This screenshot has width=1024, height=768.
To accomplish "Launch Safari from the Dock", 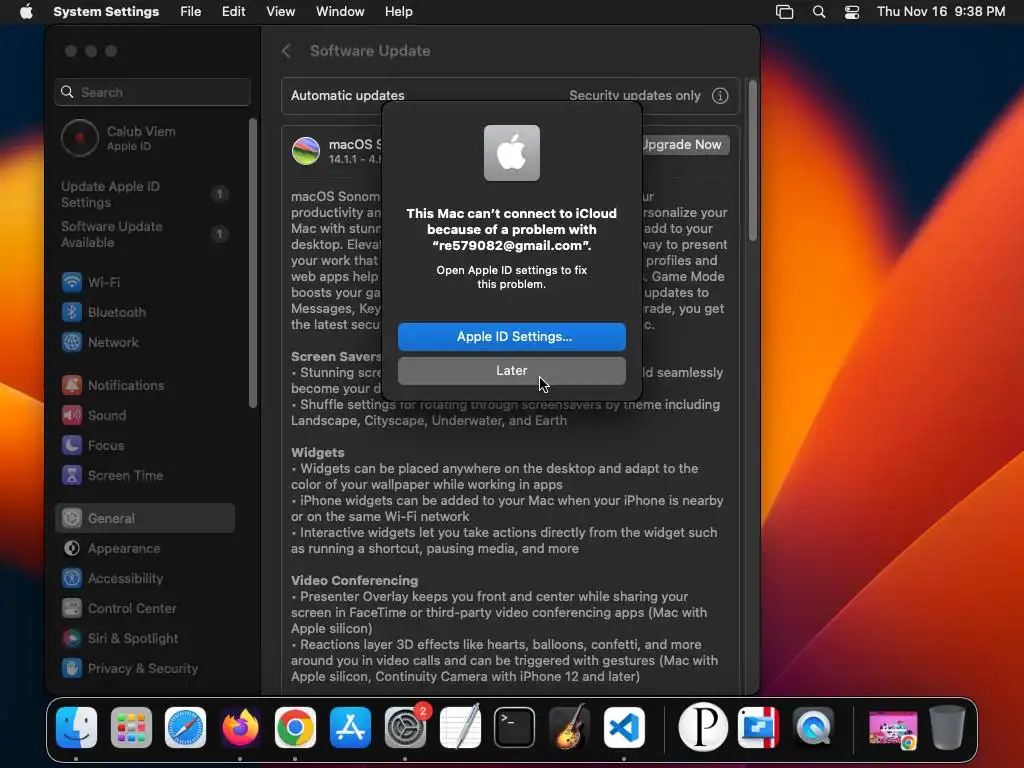I will 185,727.
